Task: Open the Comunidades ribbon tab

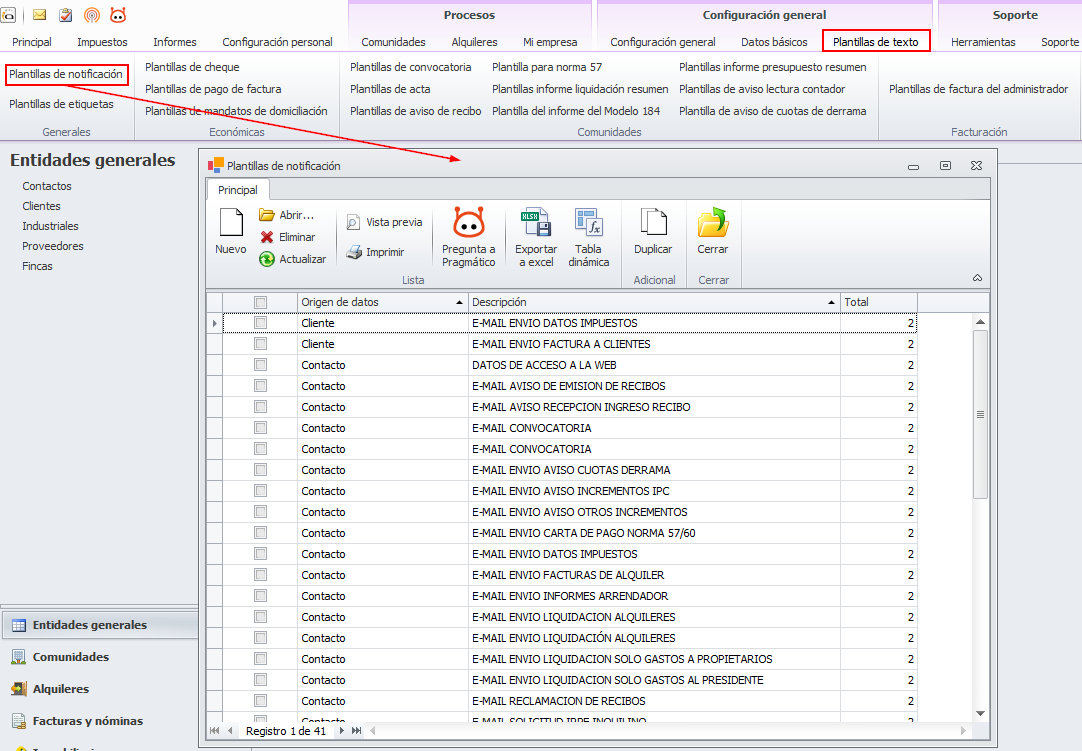Action: point(393,42)
